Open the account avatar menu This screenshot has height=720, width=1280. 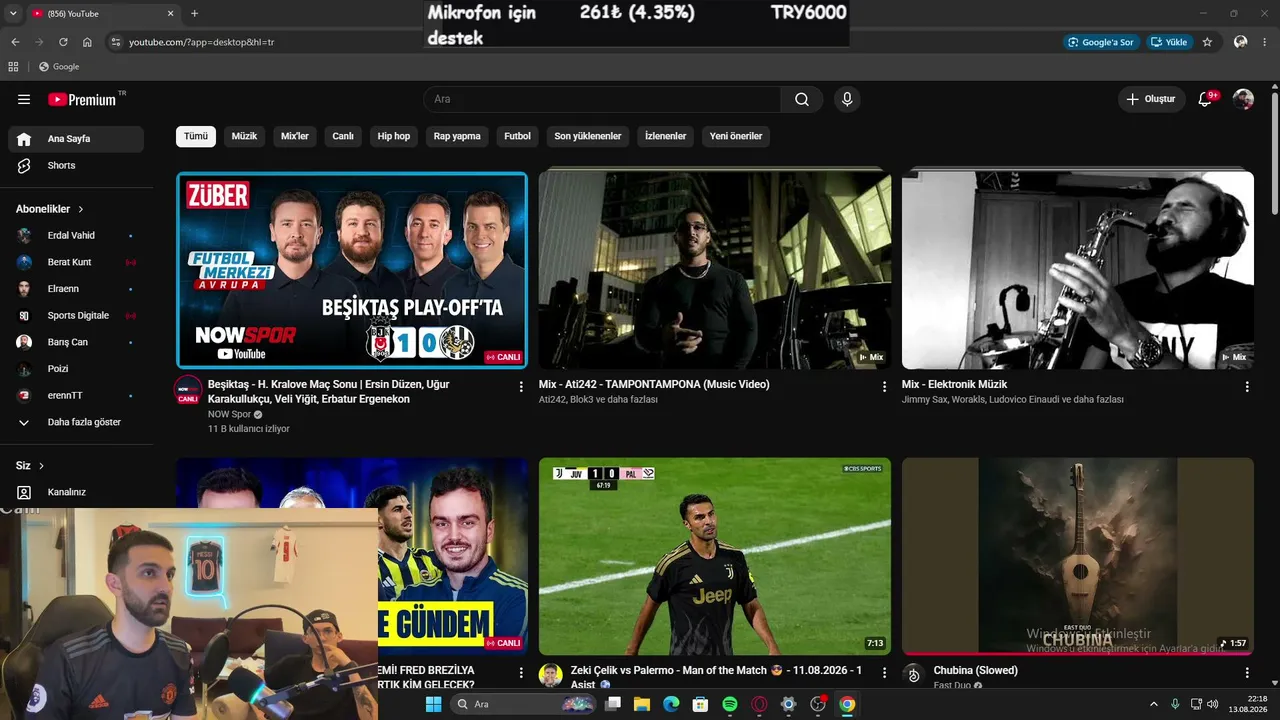pos(1243,99)
